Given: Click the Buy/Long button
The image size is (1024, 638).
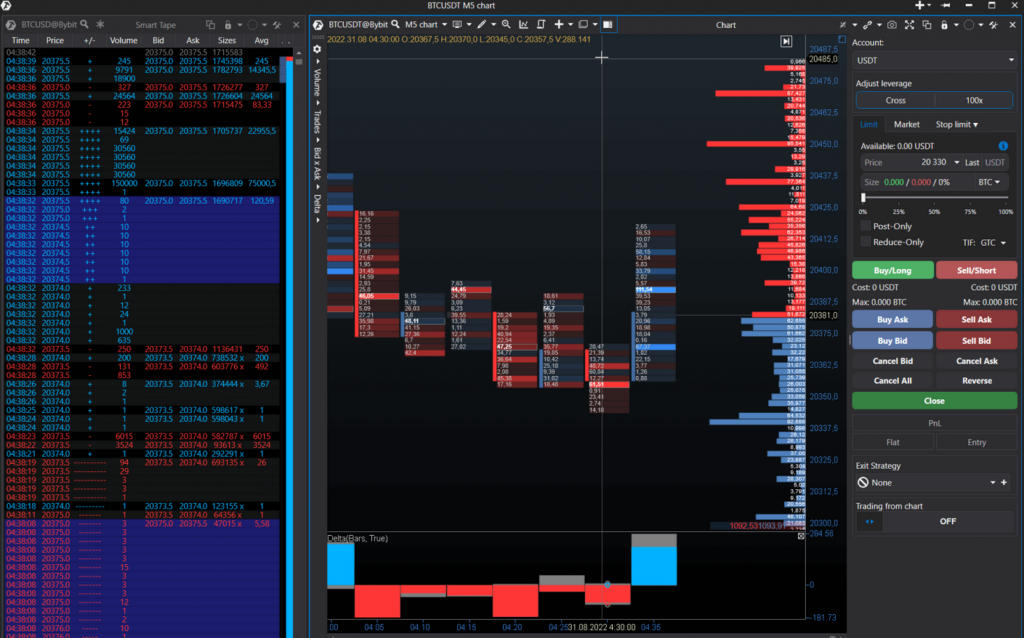Looking at the screenshot, I should (891, 270).
